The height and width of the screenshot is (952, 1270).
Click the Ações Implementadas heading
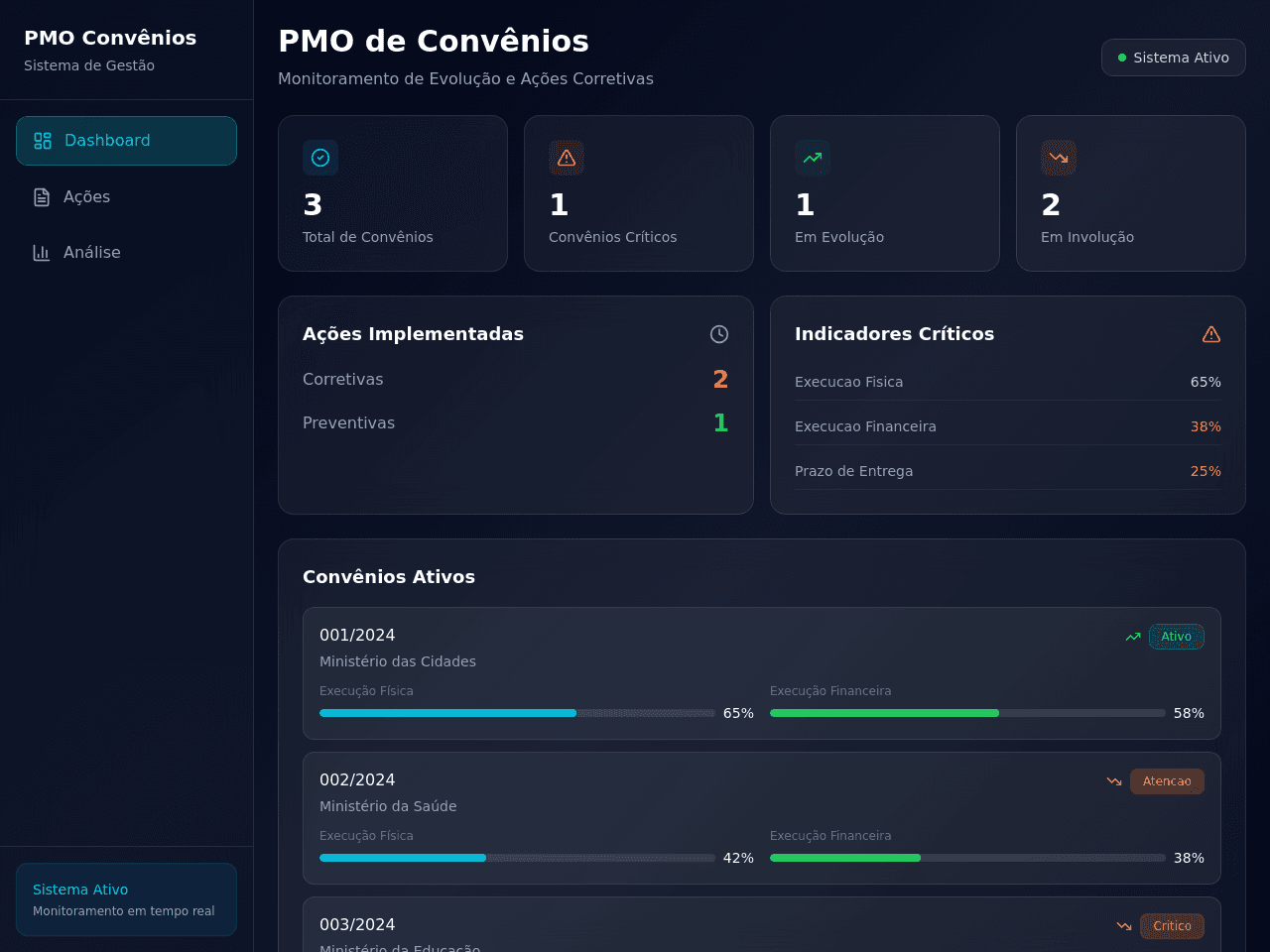pos(413,334)
